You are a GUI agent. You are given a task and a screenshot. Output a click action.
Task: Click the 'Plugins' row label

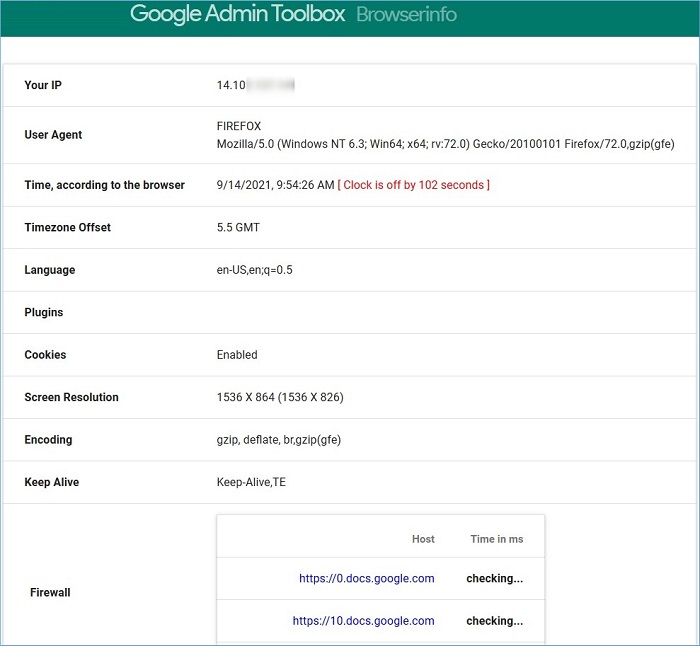[44, 313]
